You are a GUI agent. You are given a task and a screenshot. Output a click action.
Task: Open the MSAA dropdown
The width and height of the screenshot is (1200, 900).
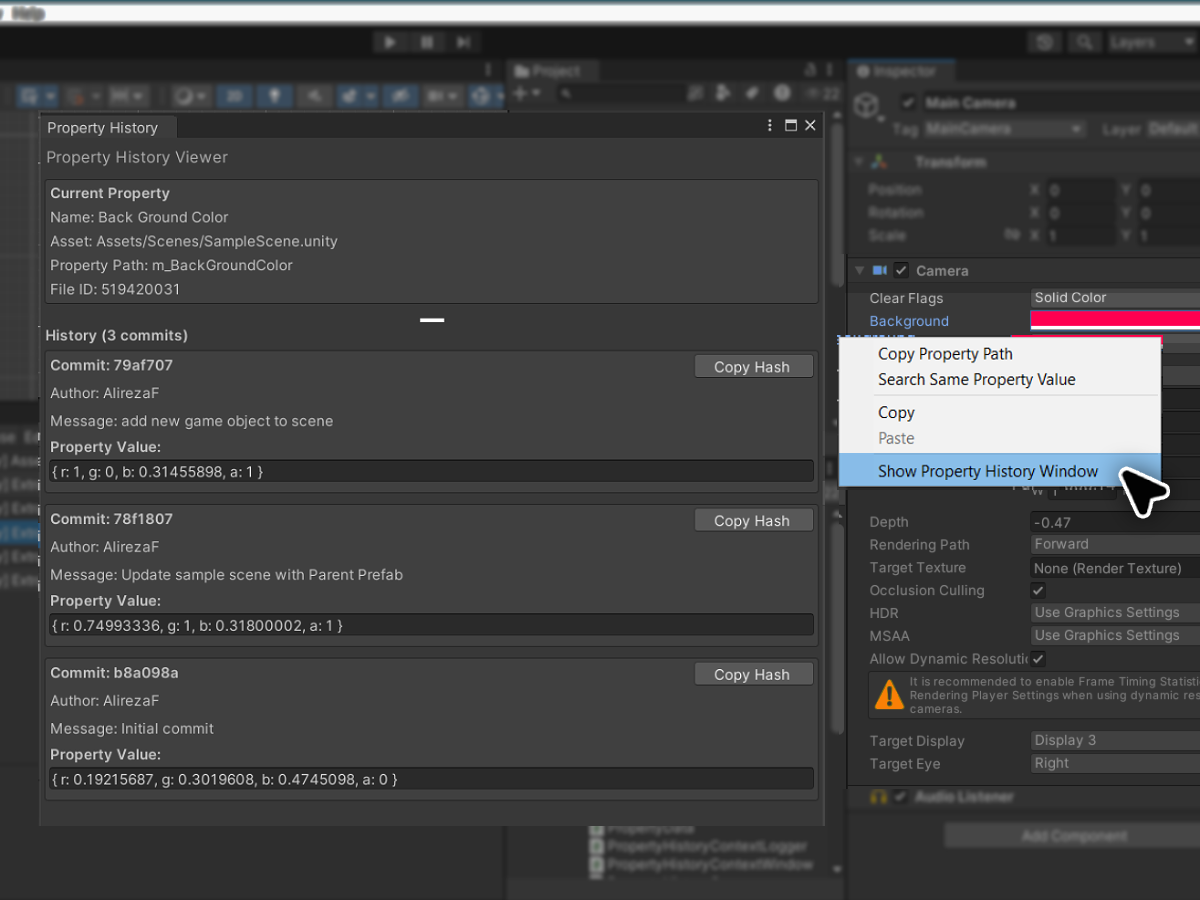[x=1115, y=635]
